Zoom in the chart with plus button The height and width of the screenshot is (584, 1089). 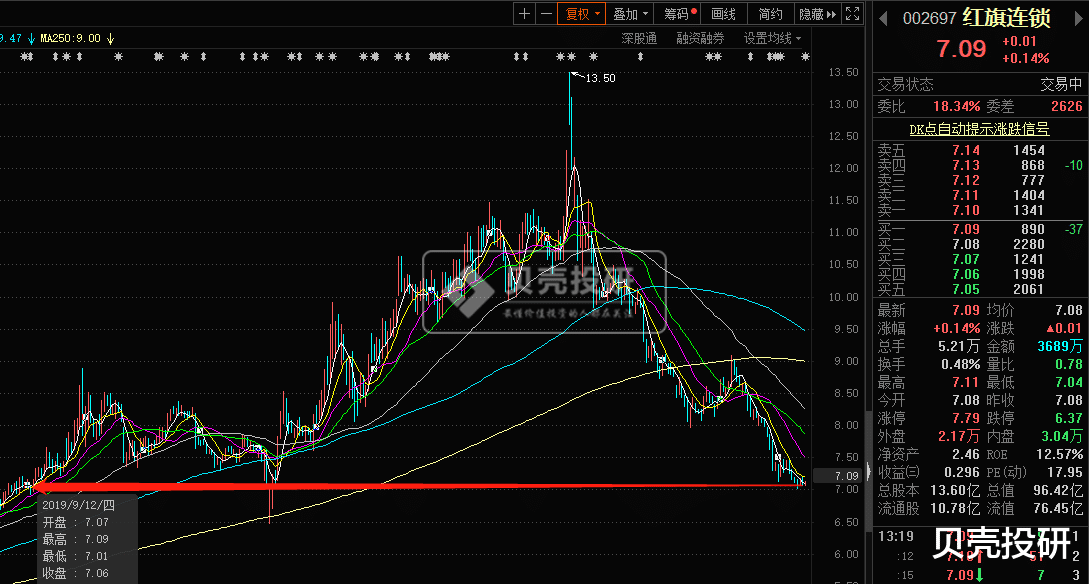[x=524, y=13]
